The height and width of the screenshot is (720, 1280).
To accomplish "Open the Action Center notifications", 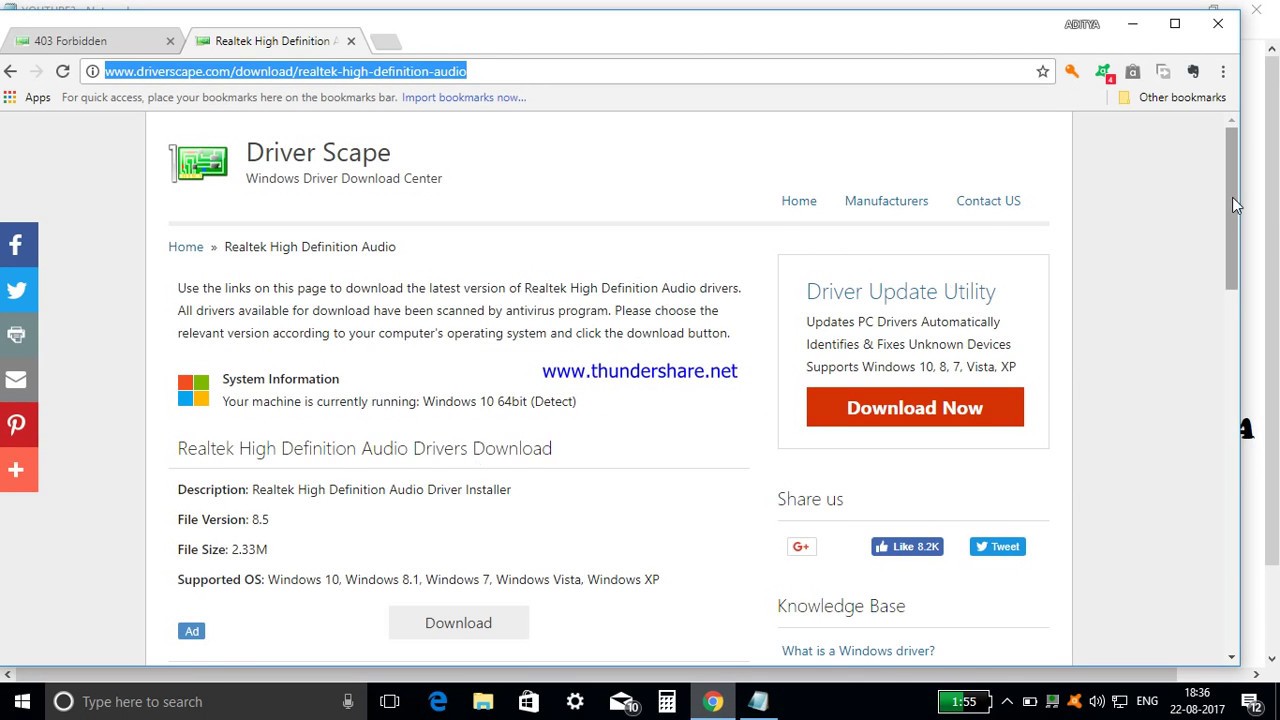I will pos(1251,701).
